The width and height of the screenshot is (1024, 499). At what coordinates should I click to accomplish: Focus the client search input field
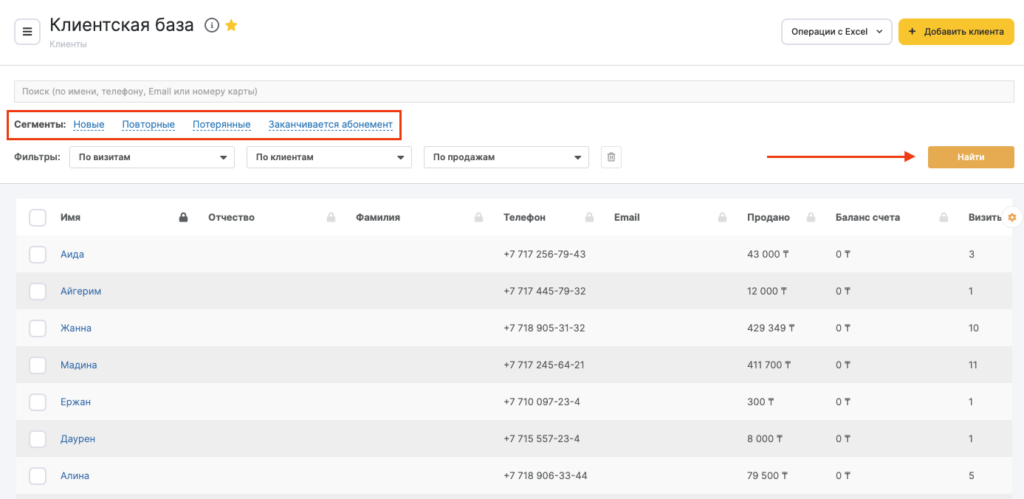tap(512, 91)
